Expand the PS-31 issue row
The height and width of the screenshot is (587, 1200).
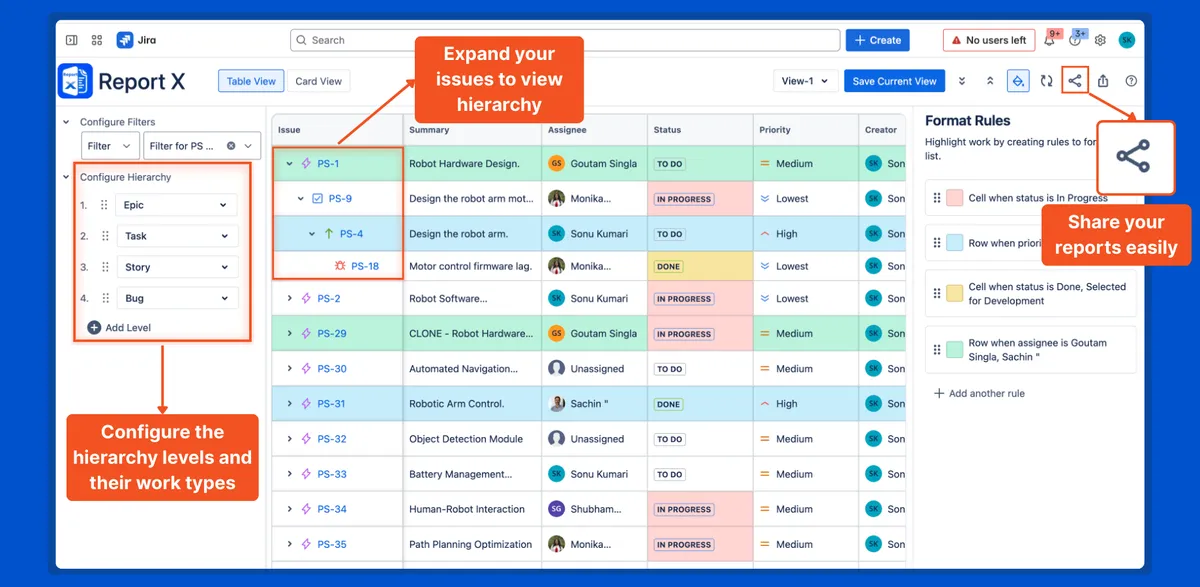(x=290, y=404)
